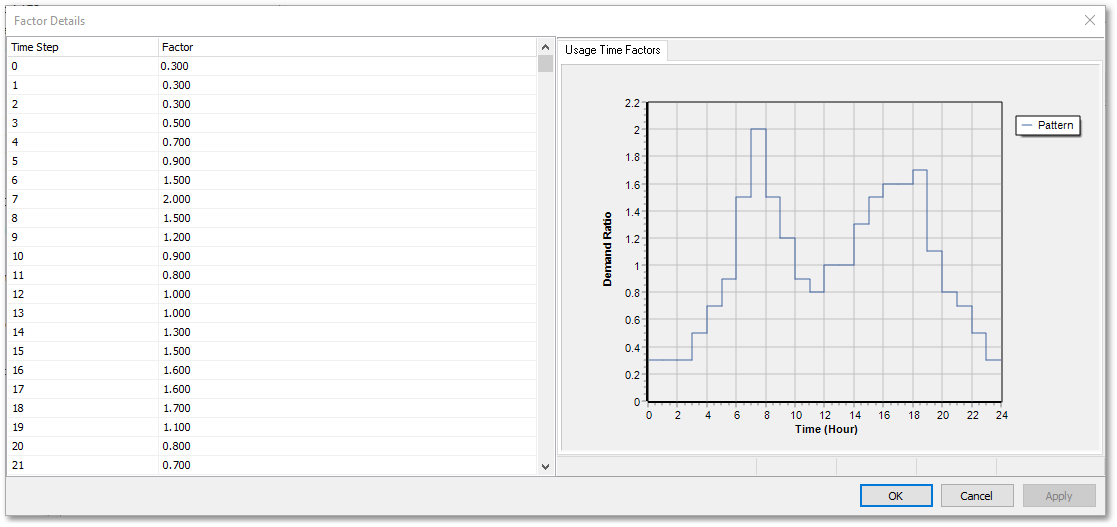Select the Time Step 16 cell
Viewport: 1117px width, 527px height.
click(83, 370)
